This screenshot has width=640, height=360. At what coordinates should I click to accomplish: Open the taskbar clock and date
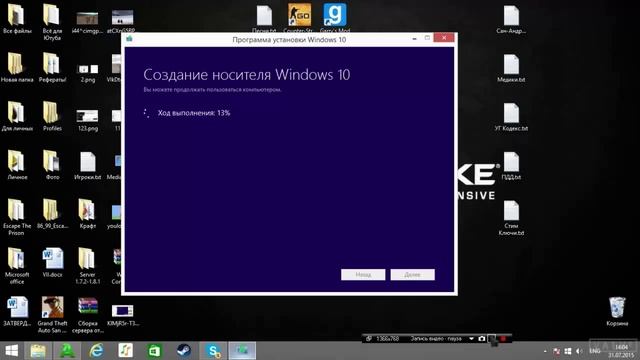[x=621, y=351]
